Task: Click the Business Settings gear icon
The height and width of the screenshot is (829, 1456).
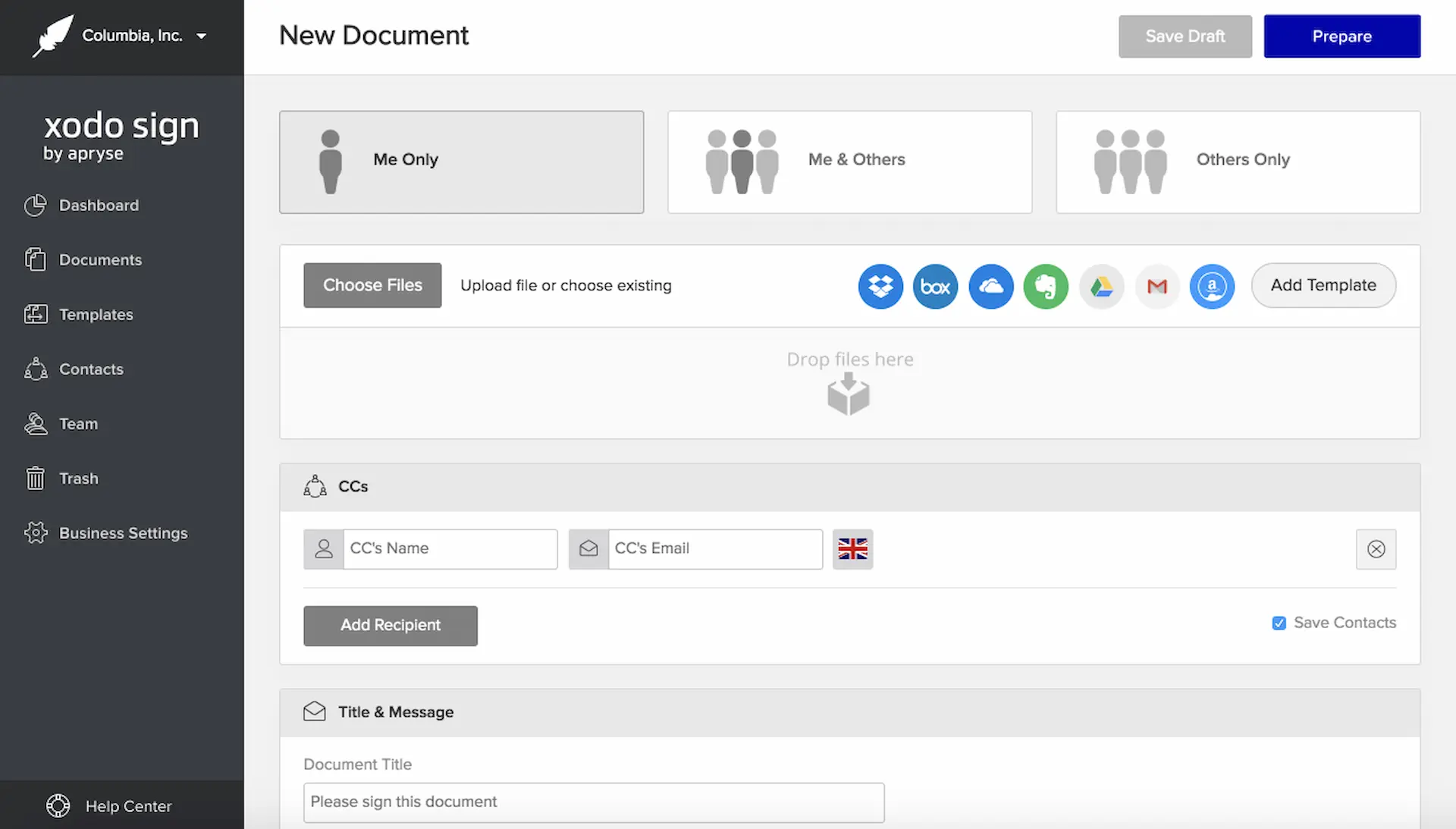Action: coord(35,532)
